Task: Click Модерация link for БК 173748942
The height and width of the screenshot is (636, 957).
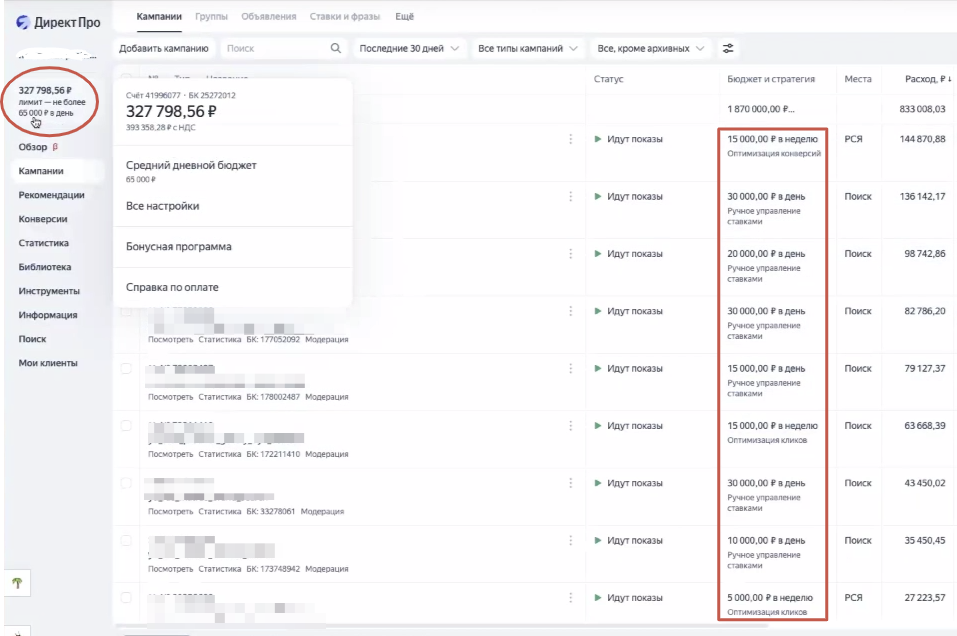Action: 327,569
